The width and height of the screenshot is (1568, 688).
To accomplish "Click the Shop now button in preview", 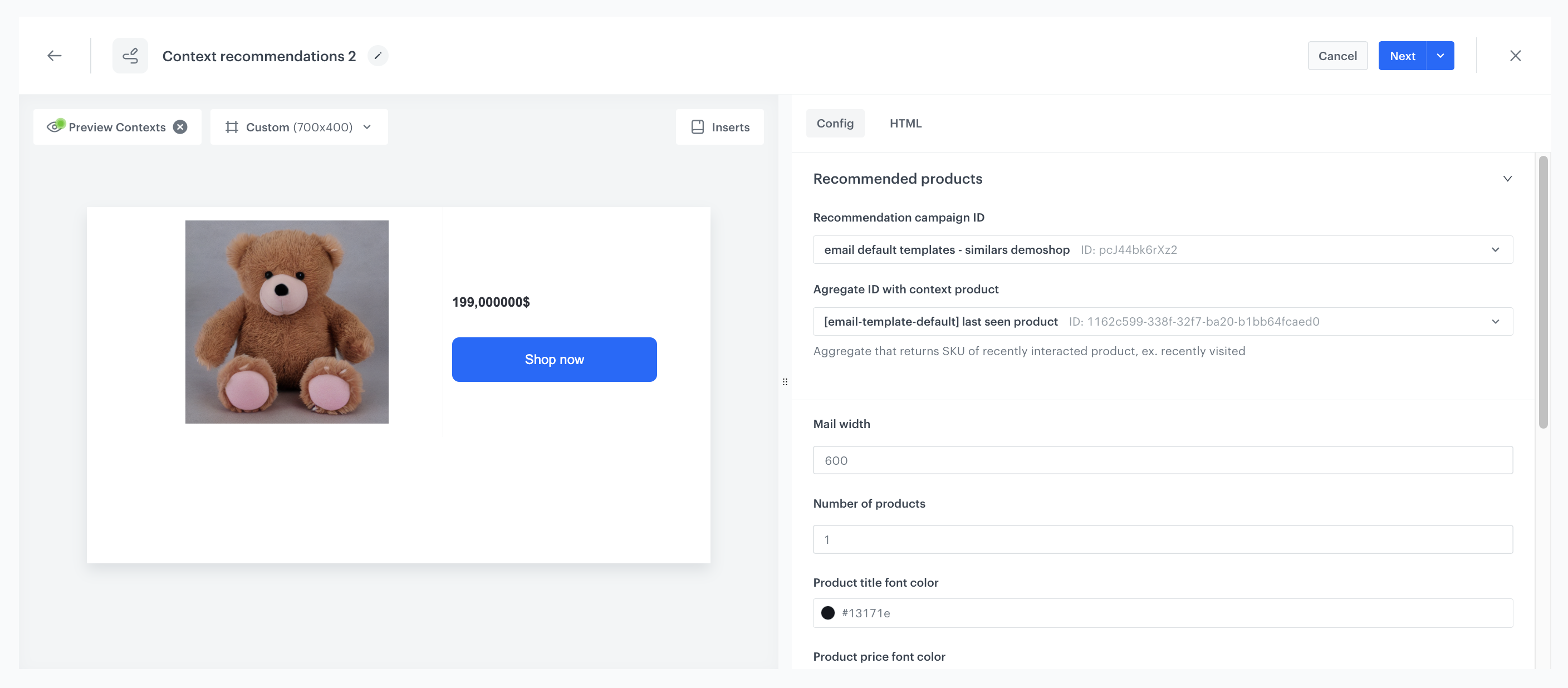I will (x=554, y=359).
